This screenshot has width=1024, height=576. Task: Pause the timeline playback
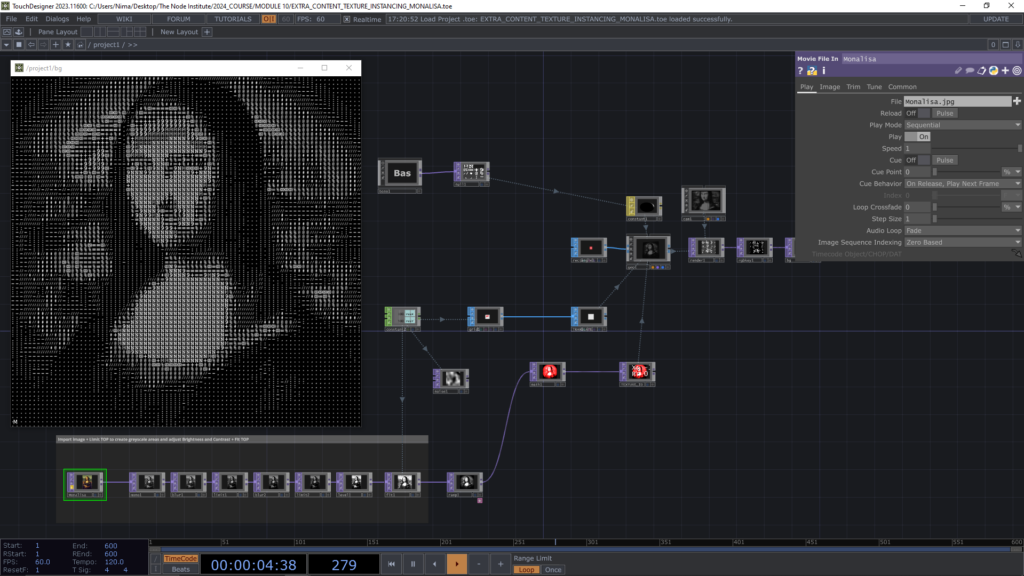(413, 564)
